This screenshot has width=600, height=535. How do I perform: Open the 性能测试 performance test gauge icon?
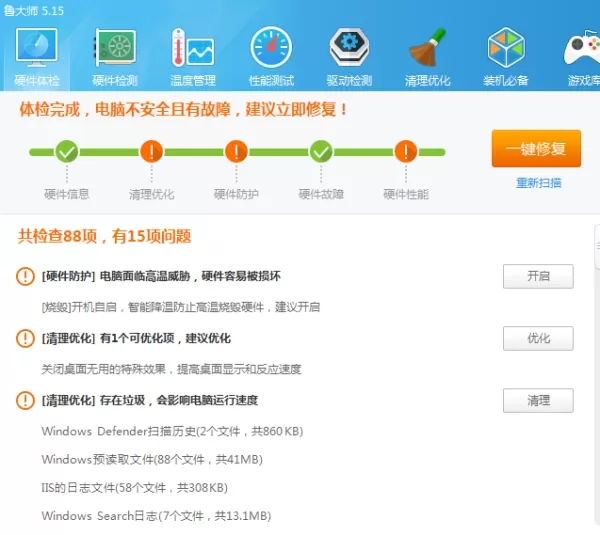271,47
